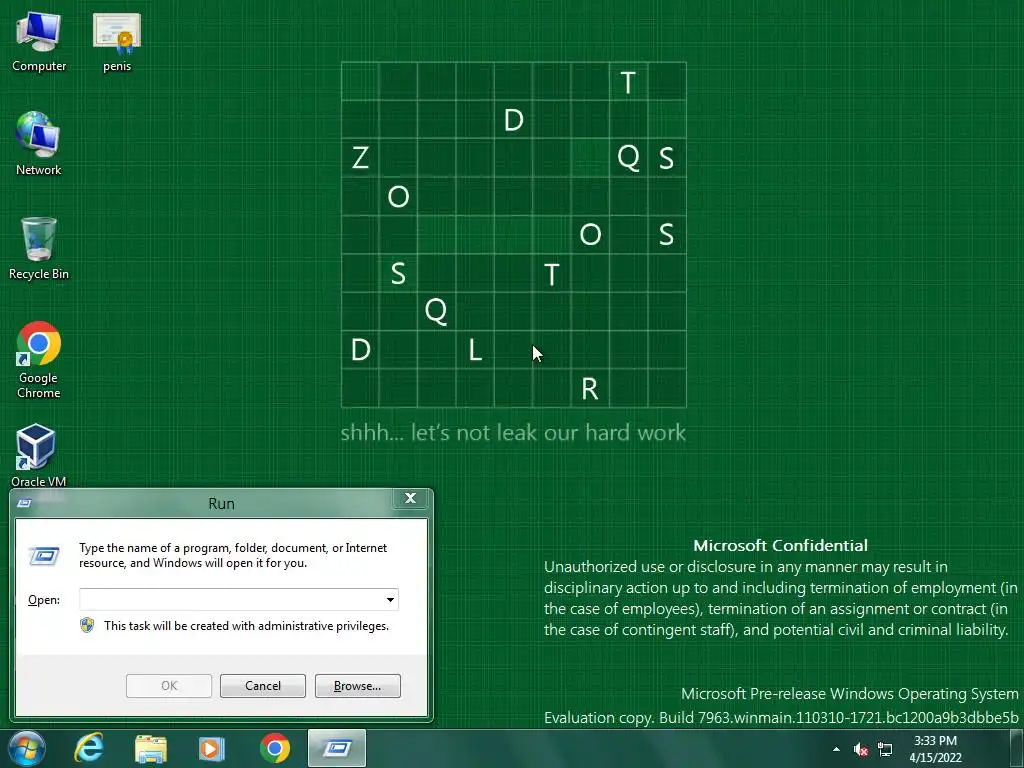Open the clock showing 3:33 PM
The image size is (1024, 768).
pyautogui.click(x=935, y=749)
